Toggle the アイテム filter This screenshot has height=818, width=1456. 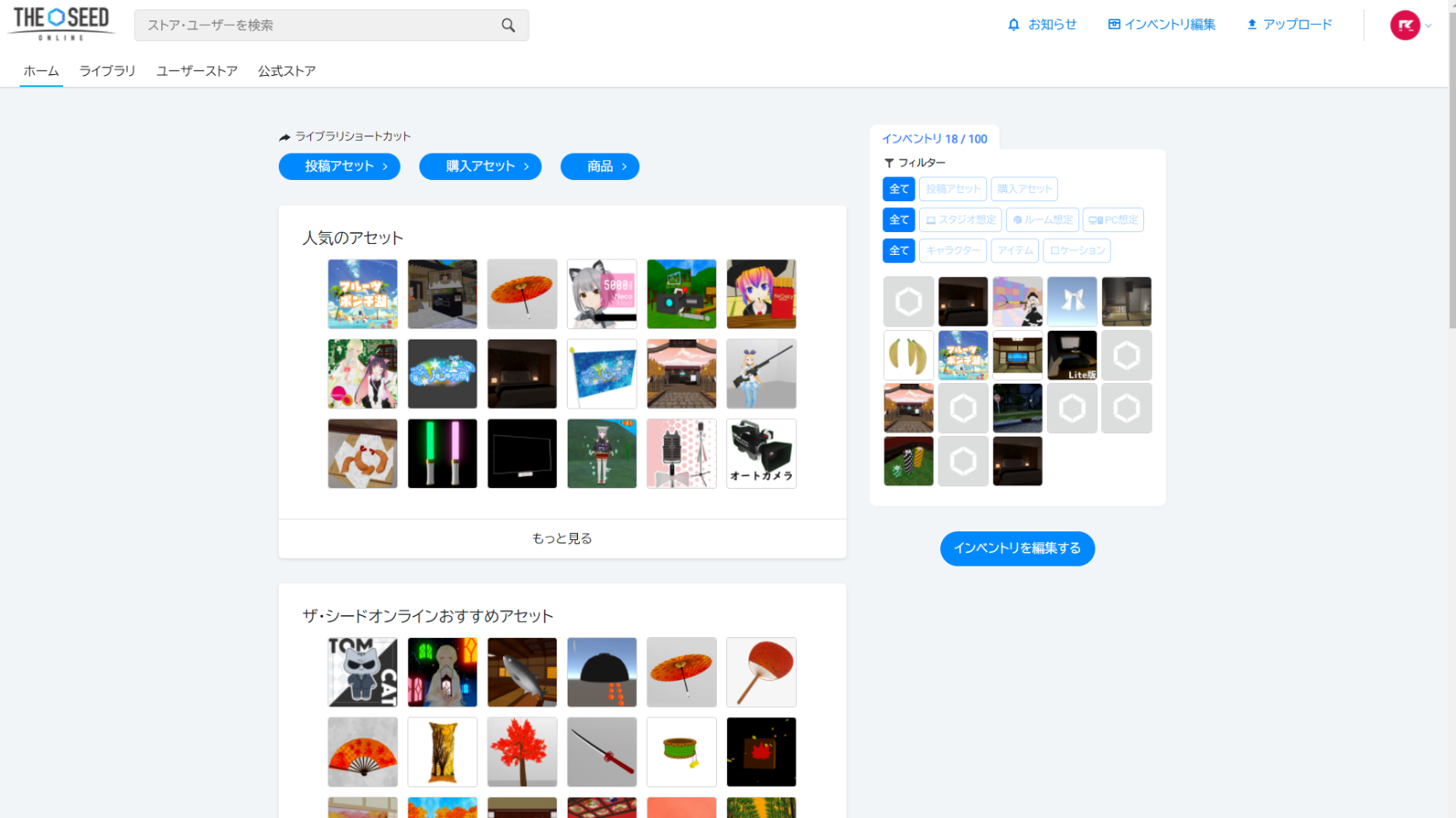point(1015,251)
